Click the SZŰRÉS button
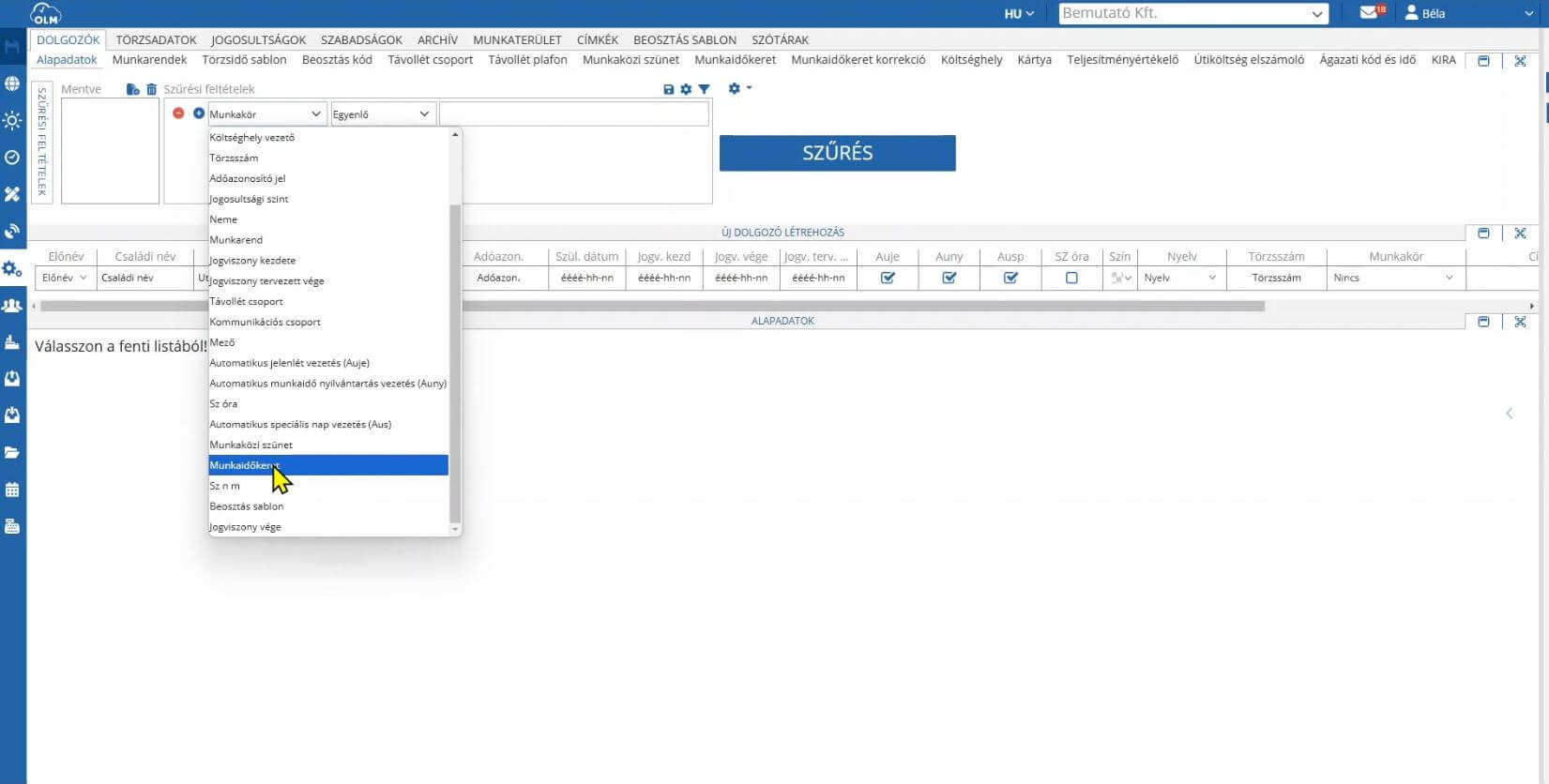The image size is (1549, 784). click(838, 153)
